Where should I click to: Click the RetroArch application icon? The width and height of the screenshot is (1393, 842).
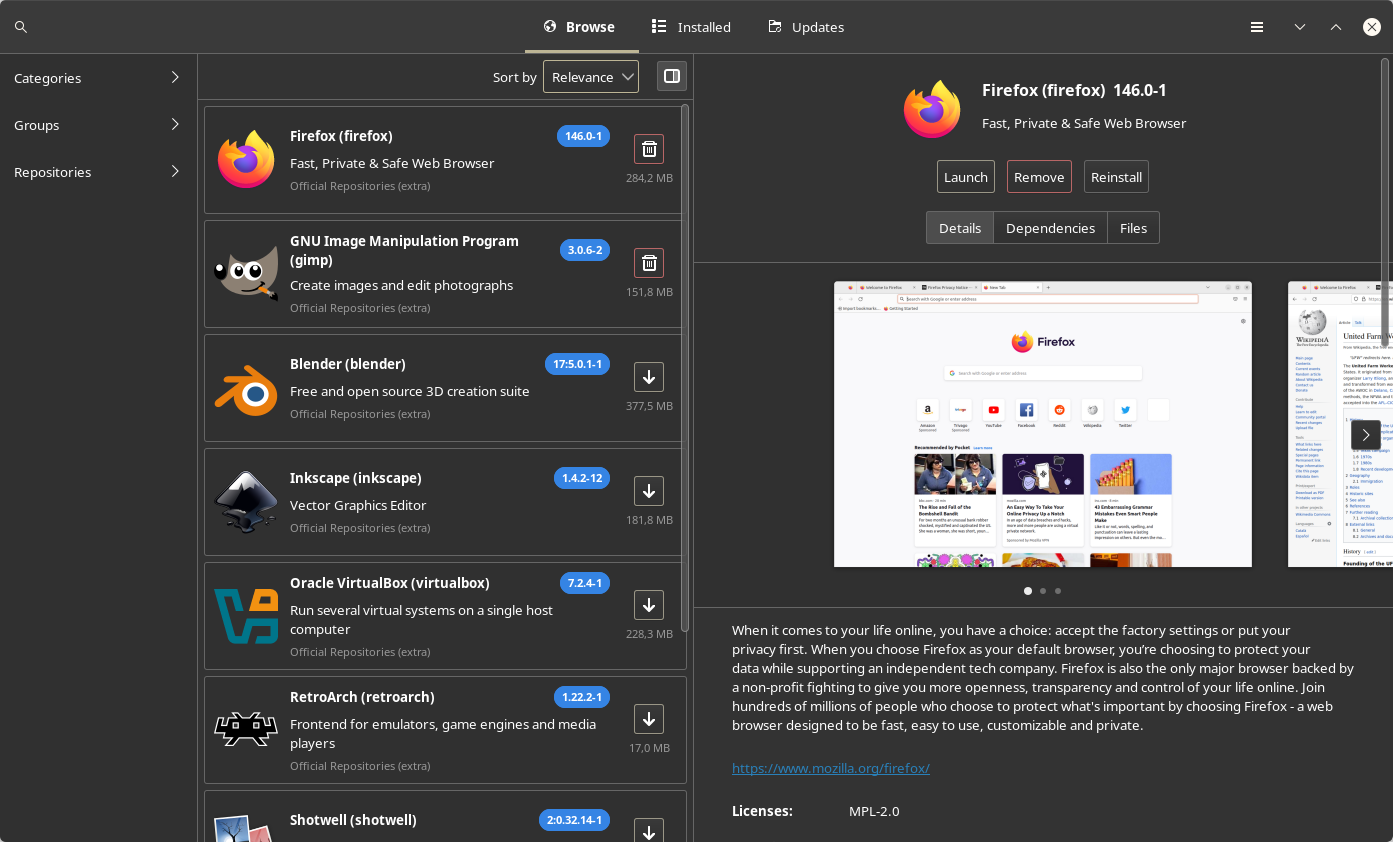click(x=245, y=730)
